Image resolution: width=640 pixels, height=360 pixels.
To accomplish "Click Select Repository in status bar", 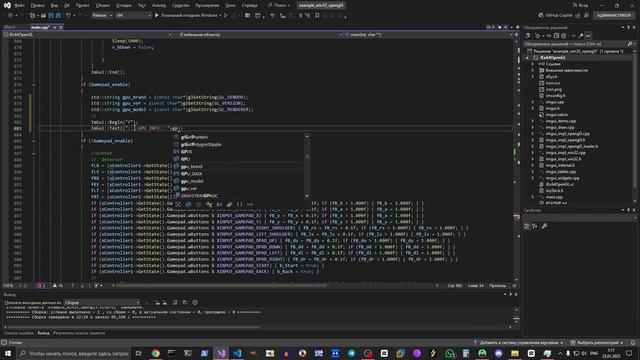I will (597, 343).
